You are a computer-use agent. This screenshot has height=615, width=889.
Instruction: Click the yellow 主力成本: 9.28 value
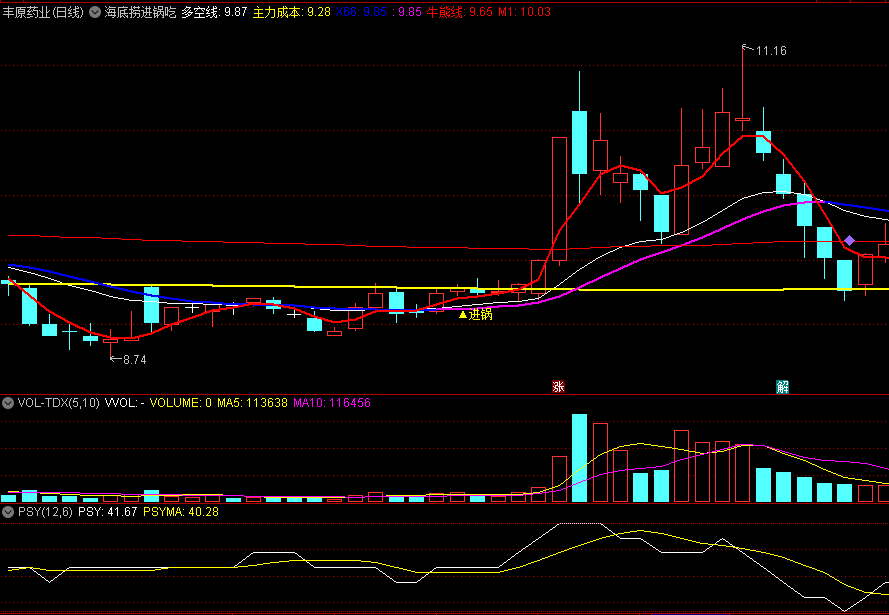click(x=291, y=12)
